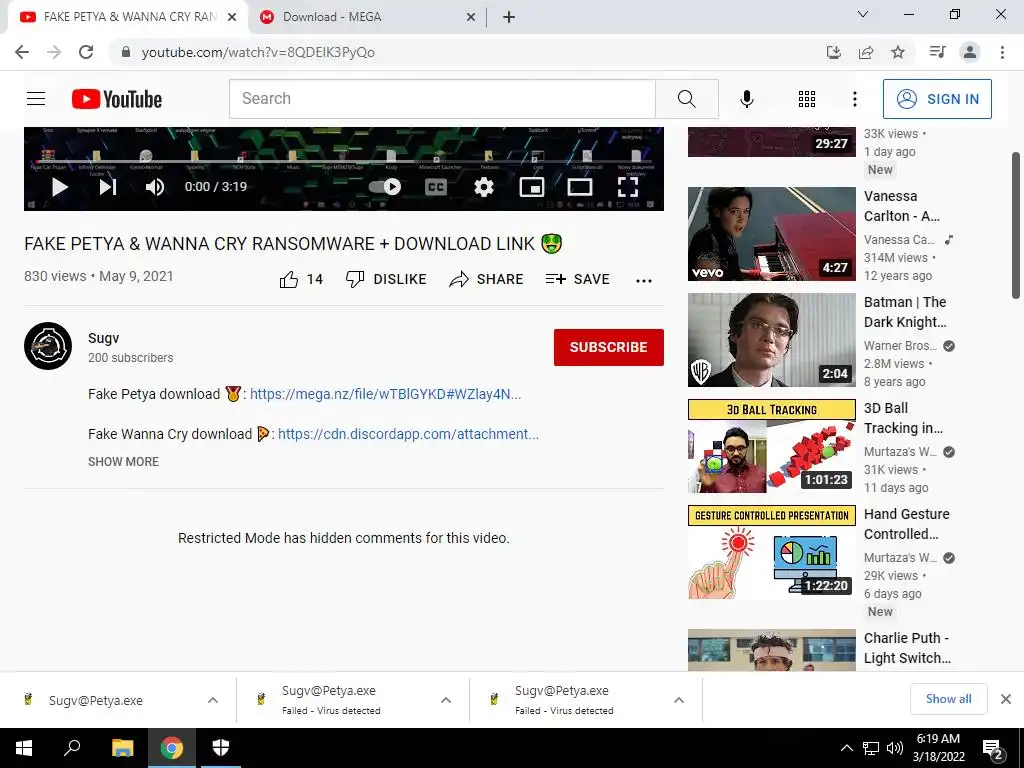
Task: Subscribe to the Sugv channel
Action: (609, 347)
